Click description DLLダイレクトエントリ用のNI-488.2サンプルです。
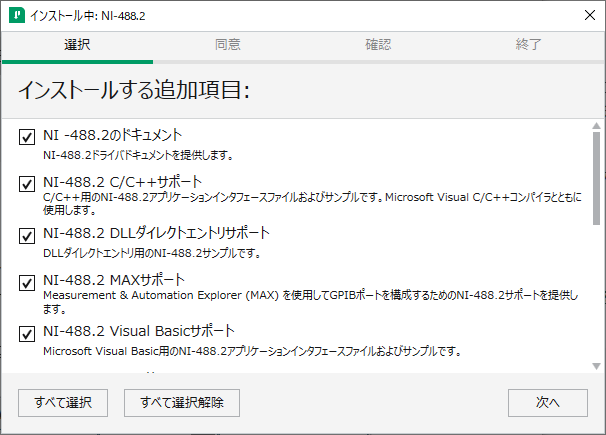 coord(152,253)
